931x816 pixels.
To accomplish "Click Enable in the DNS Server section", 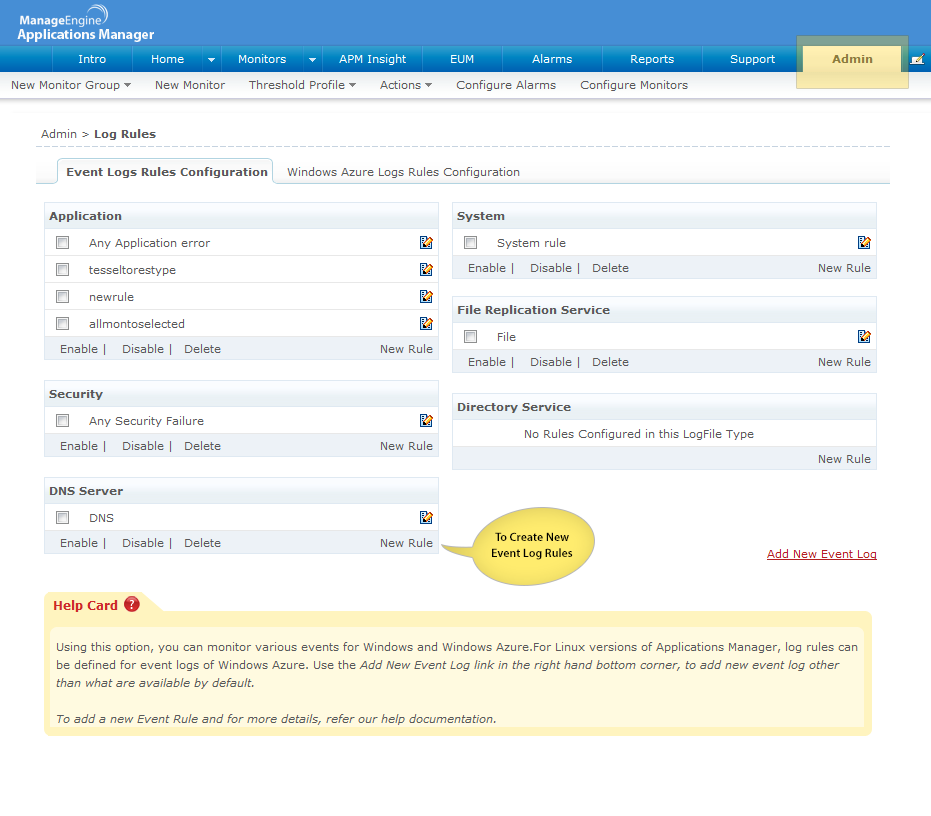I will click(78, 543).
